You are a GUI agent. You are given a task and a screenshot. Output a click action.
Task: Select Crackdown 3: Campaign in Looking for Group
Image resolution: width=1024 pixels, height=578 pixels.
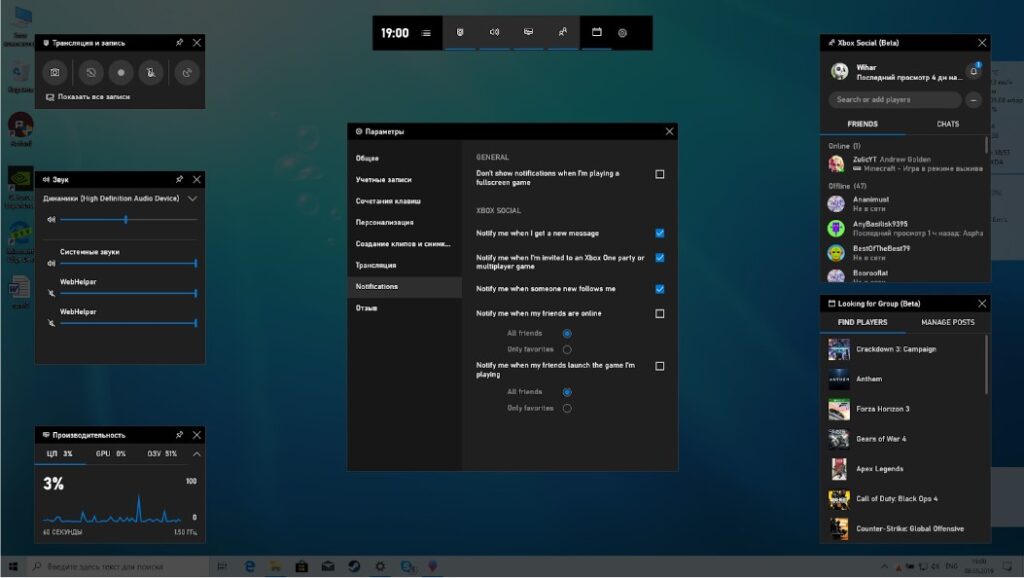pyautogui.click(x=904, y=349)
